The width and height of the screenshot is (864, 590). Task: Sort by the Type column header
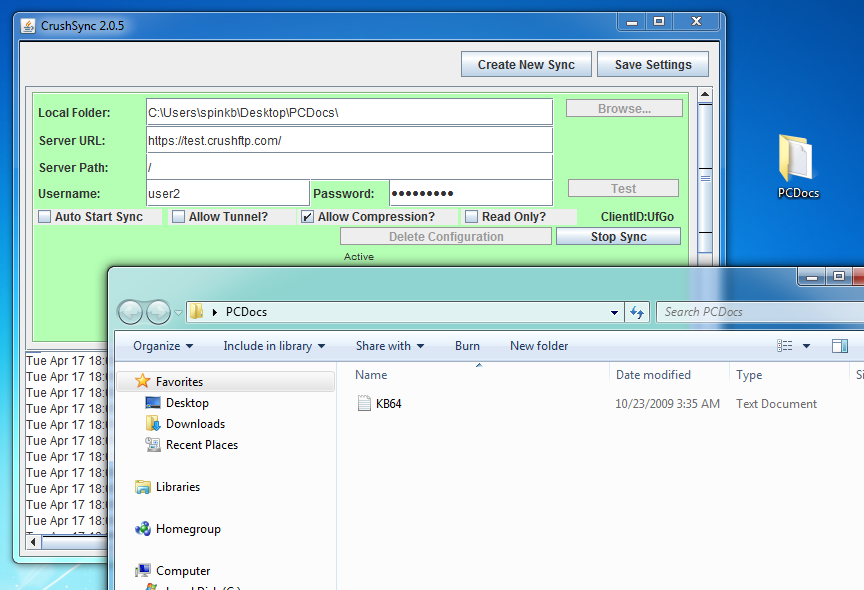[749, 375]
